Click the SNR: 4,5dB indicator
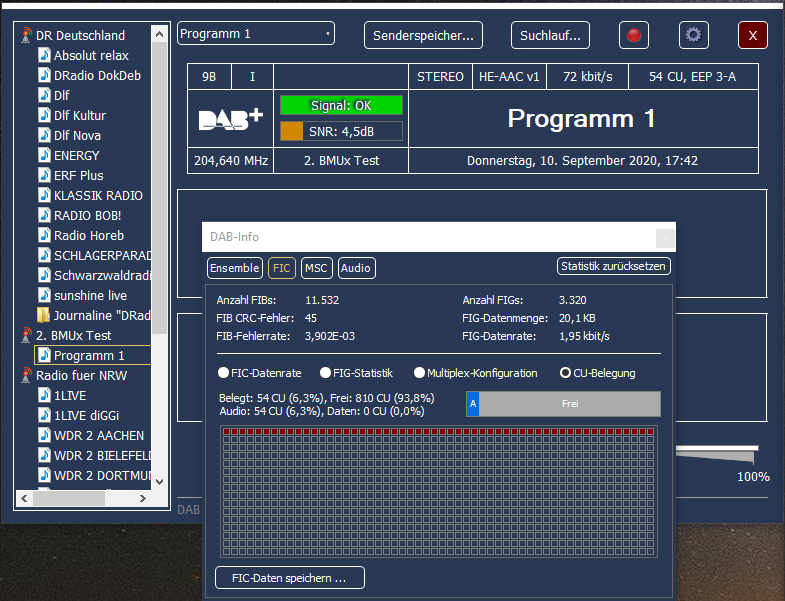 pyautogui.click(x=341, y=131)
